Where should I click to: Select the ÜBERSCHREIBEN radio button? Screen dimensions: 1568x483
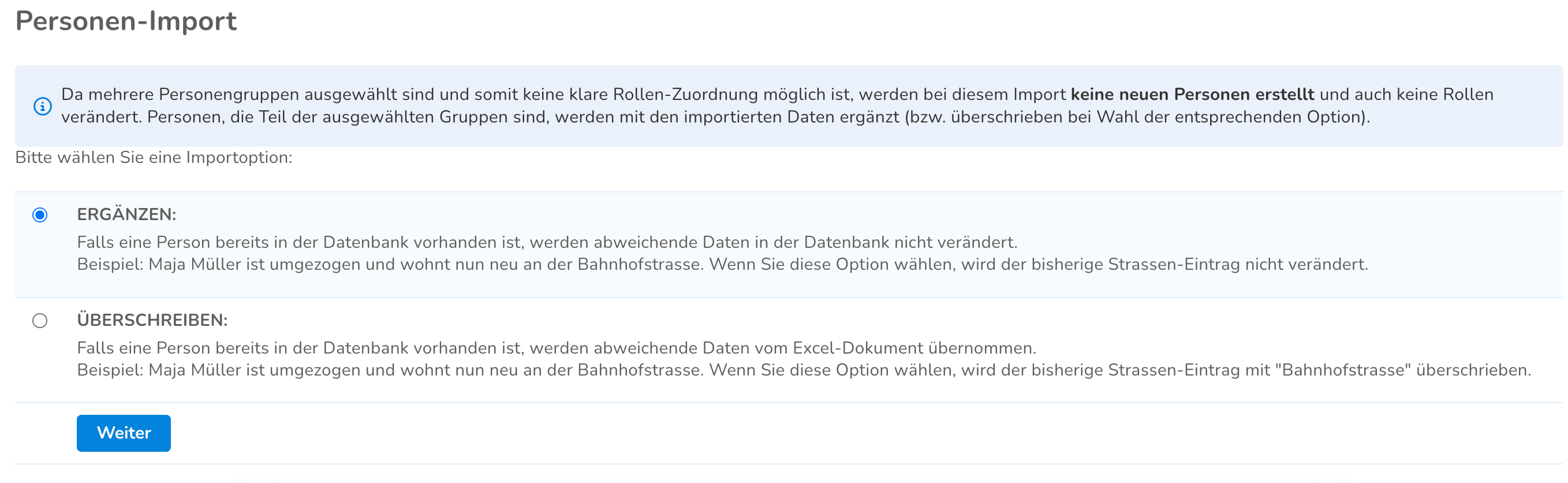(40, 321)
